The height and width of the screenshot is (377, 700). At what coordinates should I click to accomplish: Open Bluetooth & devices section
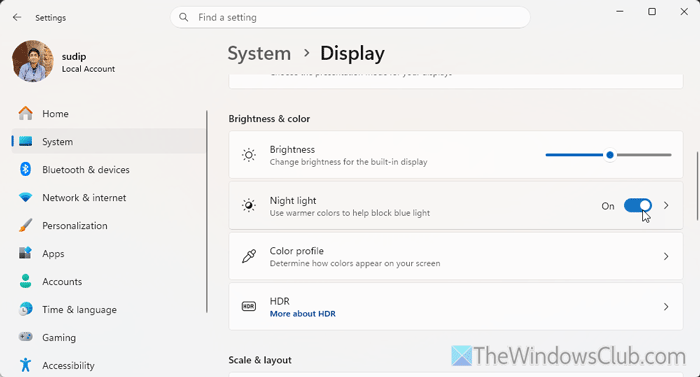pyautogui.click(x=108, y=169)
